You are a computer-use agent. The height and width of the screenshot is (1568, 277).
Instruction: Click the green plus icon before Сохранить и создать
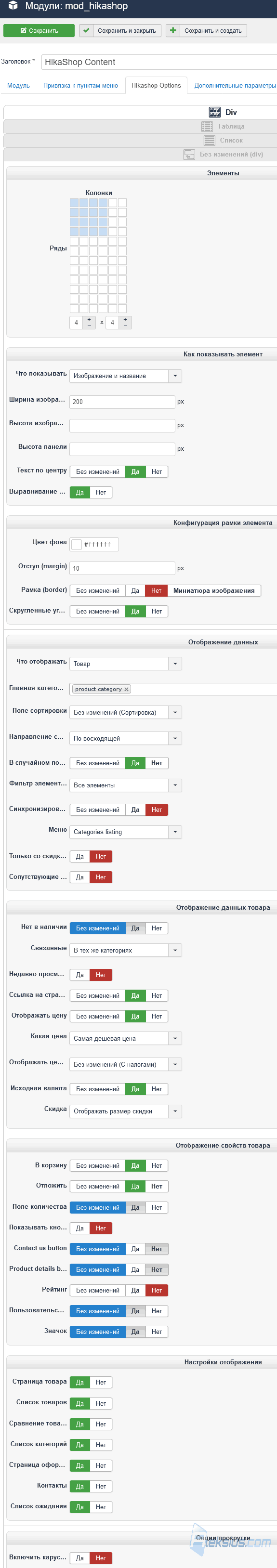pyautogui.click(x=173, y=30)
